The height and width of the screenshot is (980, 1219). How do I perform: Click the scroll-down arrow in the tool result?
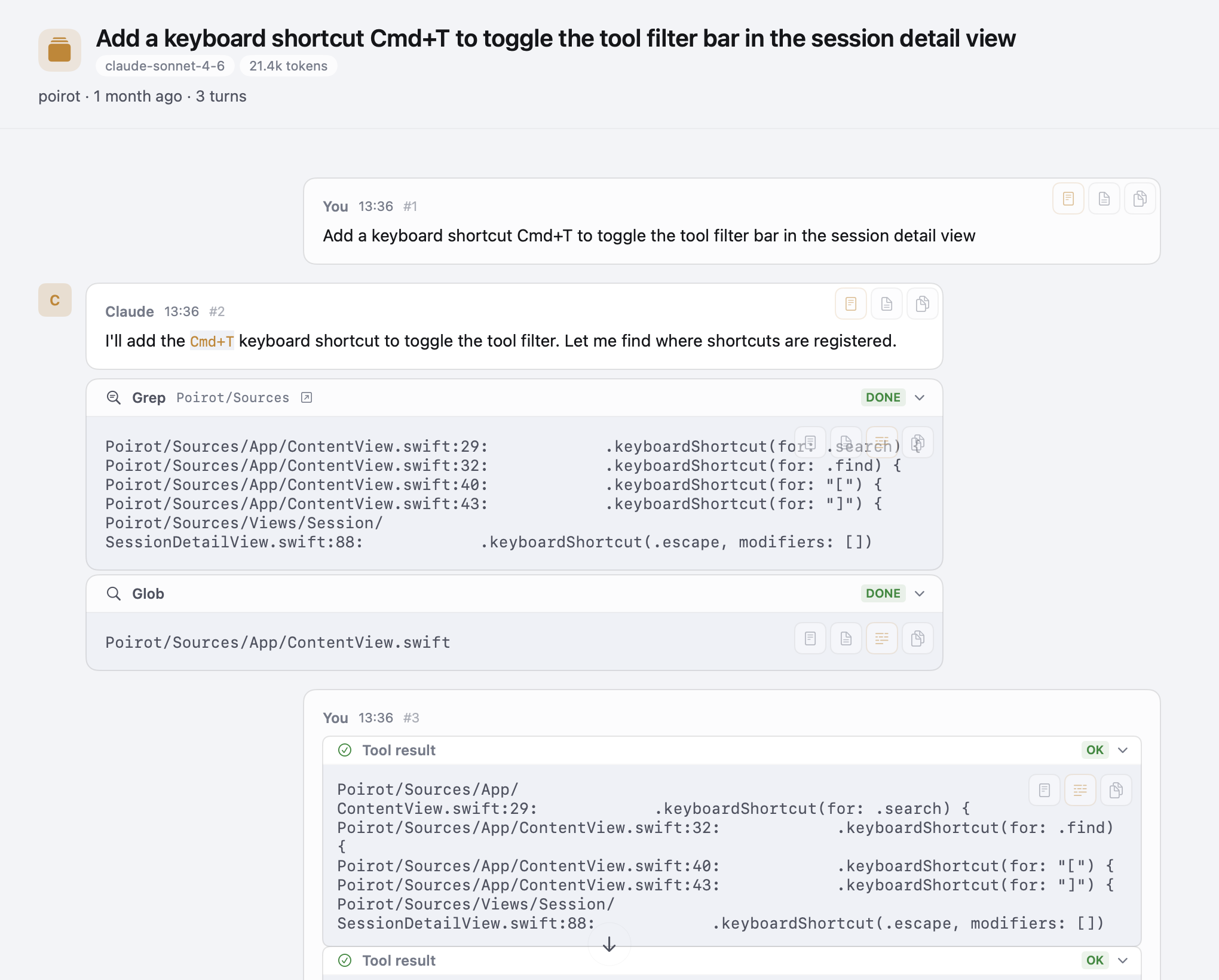click(x=609, y=944)
